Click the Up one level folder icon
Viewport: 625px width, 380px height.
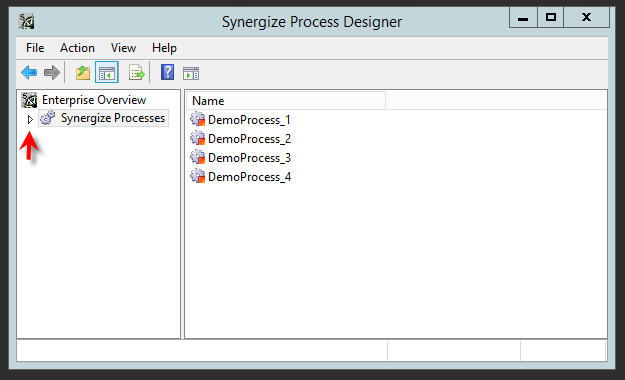83,73
